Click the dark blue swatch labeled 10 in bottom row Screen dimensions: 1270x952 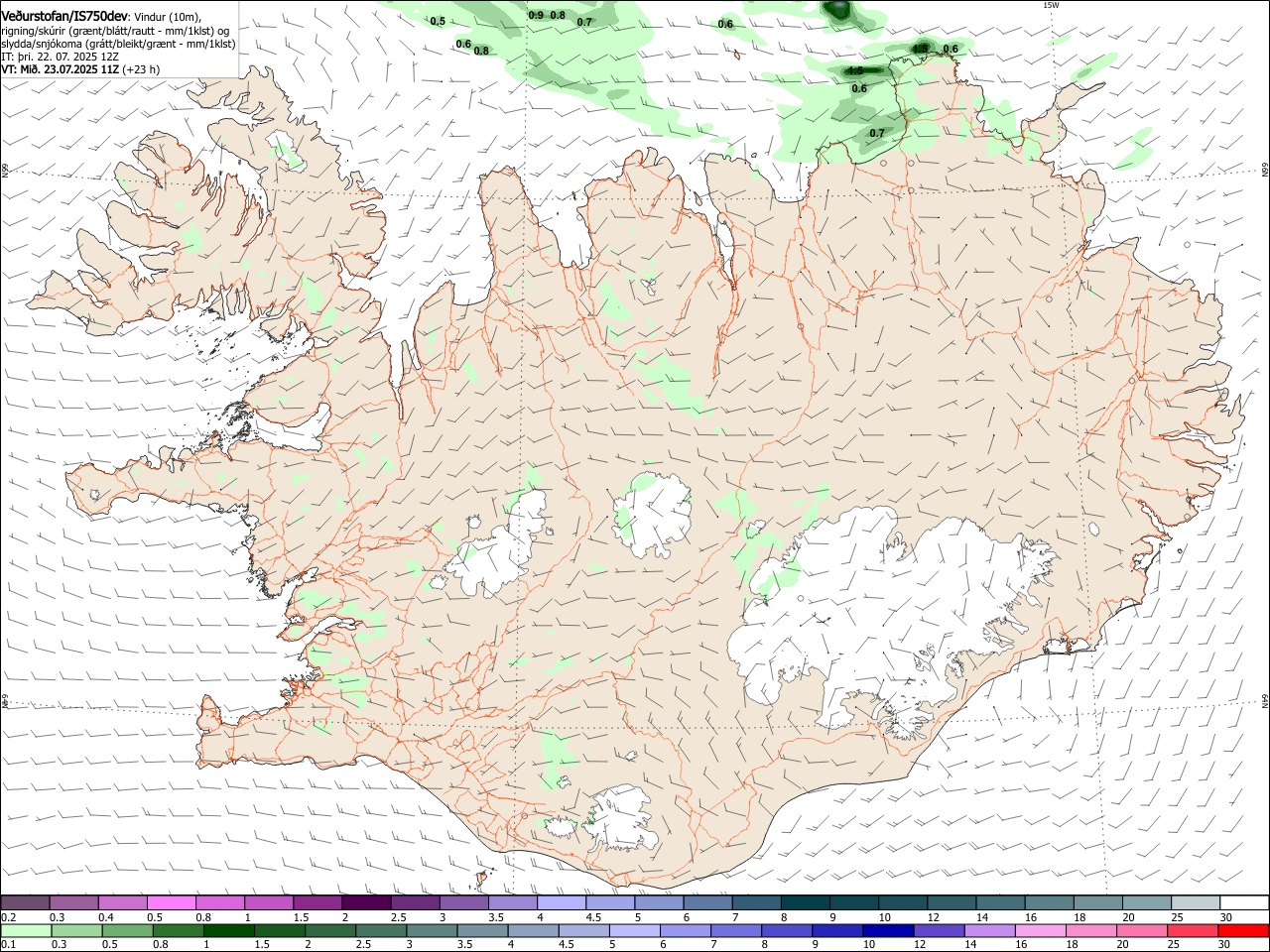[x=888, y=930]
